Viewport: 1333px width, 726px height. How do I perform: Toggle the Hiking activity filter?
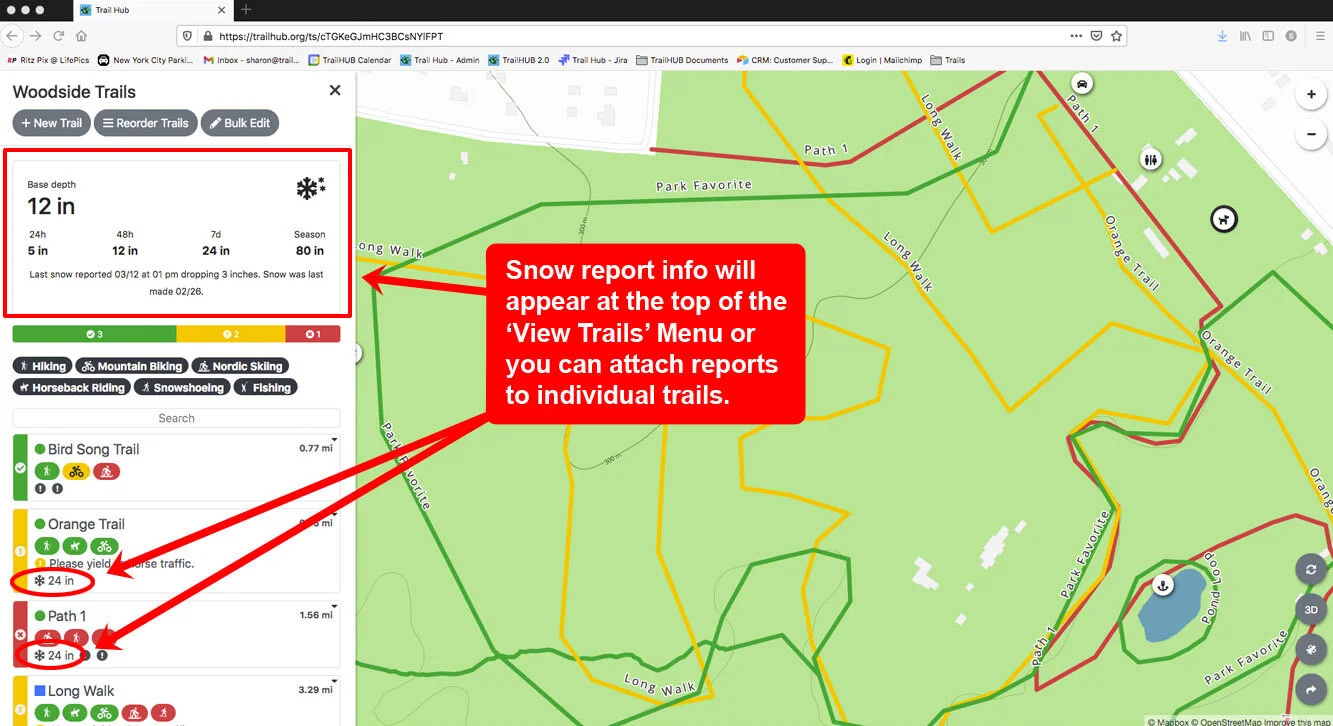pos(42,366)
